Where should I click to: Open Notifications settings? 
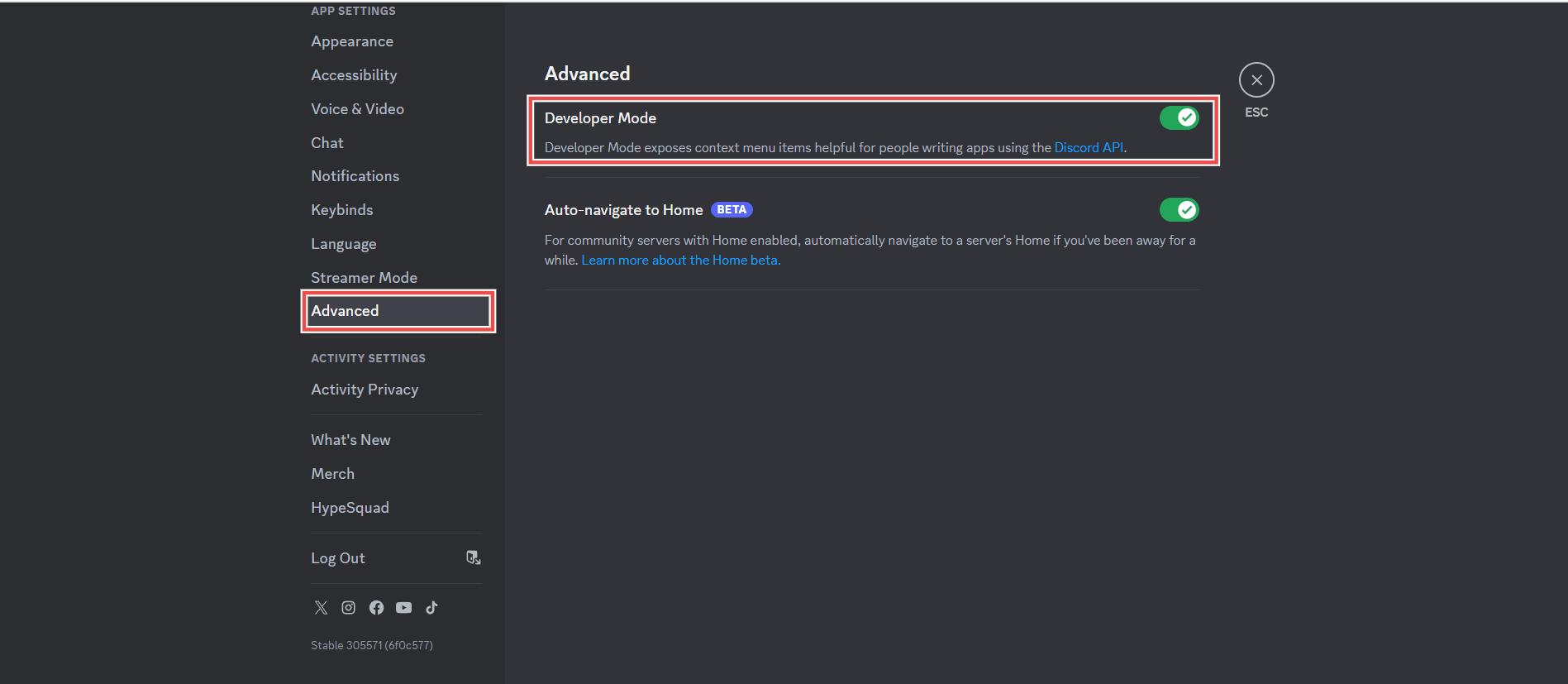tap(355, 175)
